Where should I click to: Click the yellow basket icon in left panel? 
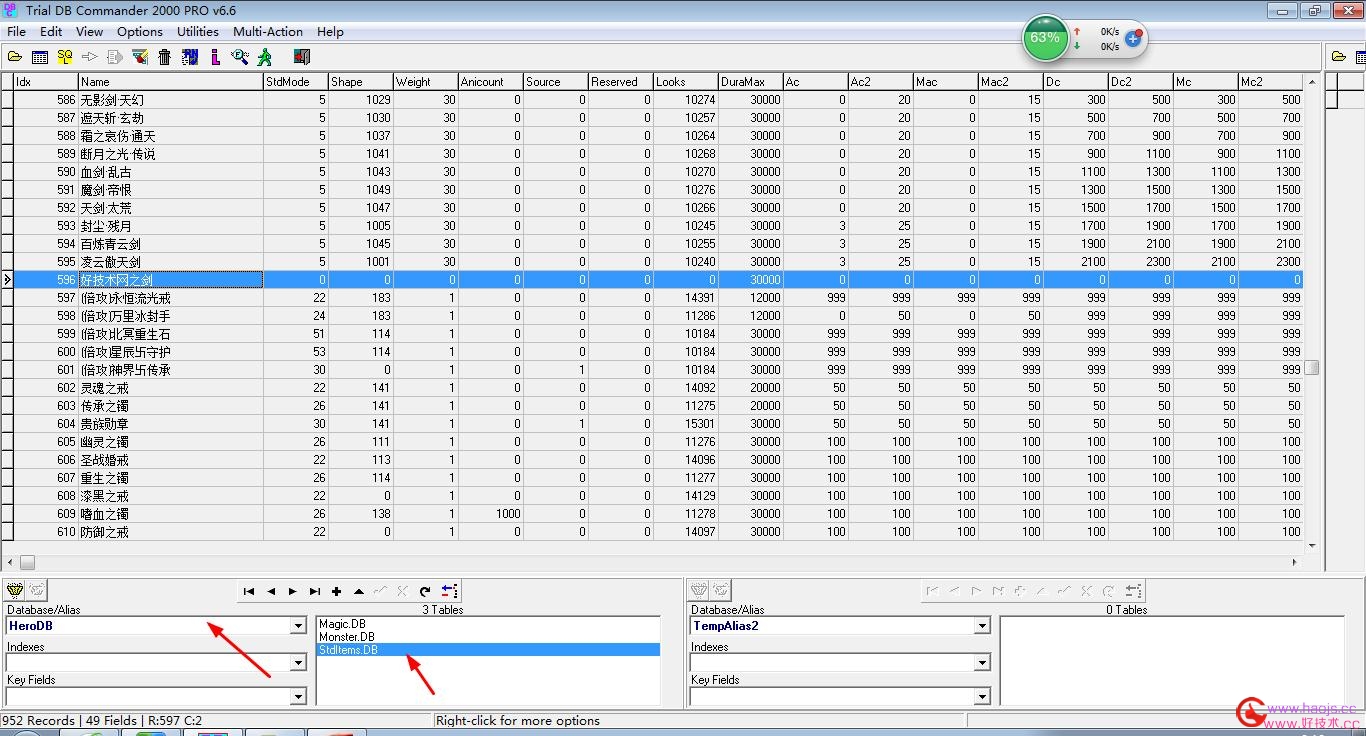coord(15,590)
